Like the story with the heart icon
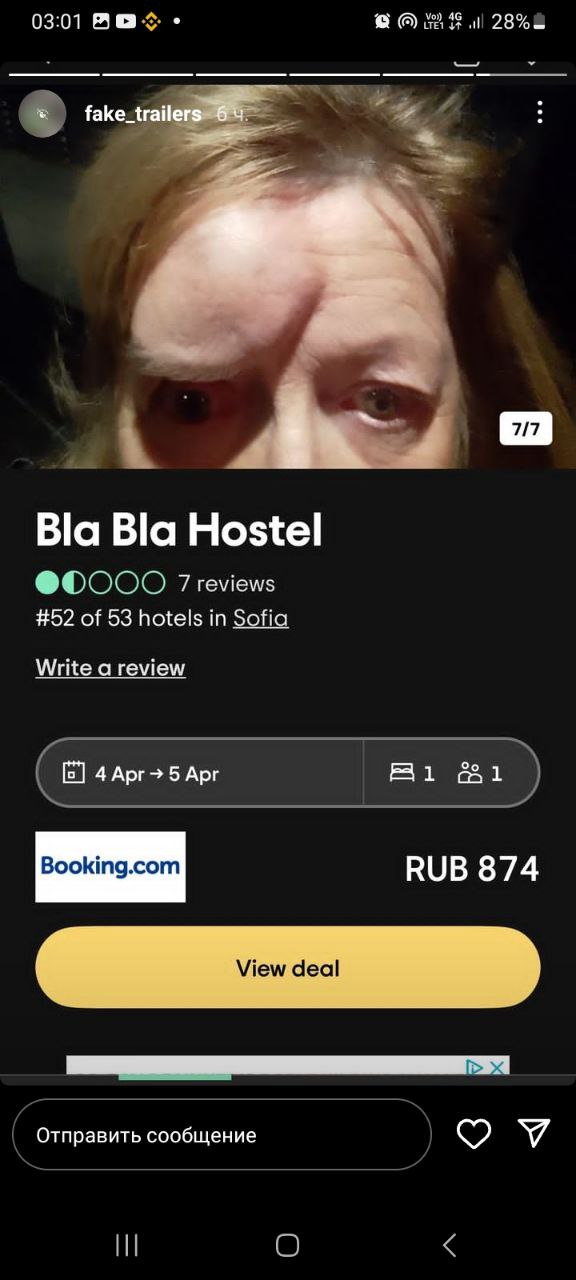This screenshot has width=576, height=1280. tap(474, 1133)
